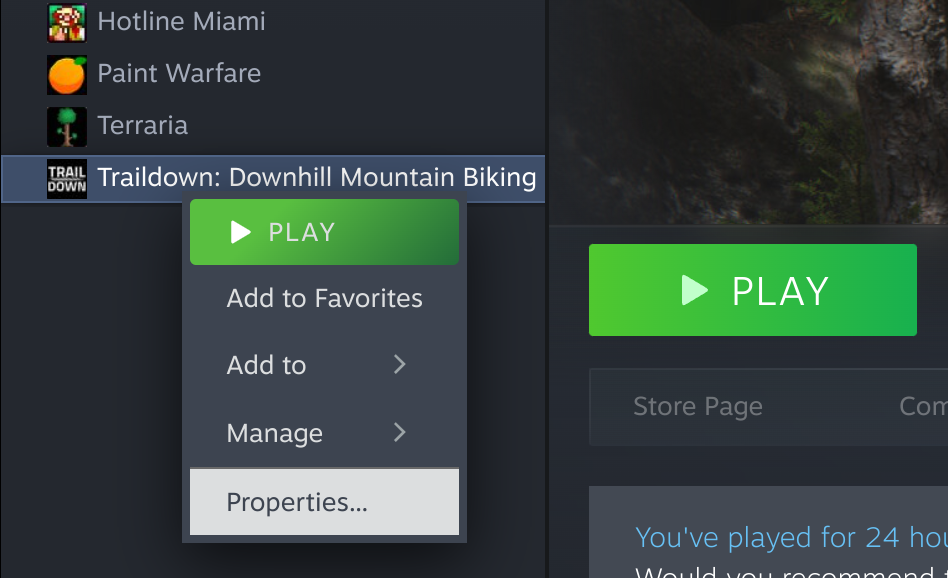Screen dimensions: 948x578
Task: Select Paint Warfare title in the library list
Action: pos(179,74)
